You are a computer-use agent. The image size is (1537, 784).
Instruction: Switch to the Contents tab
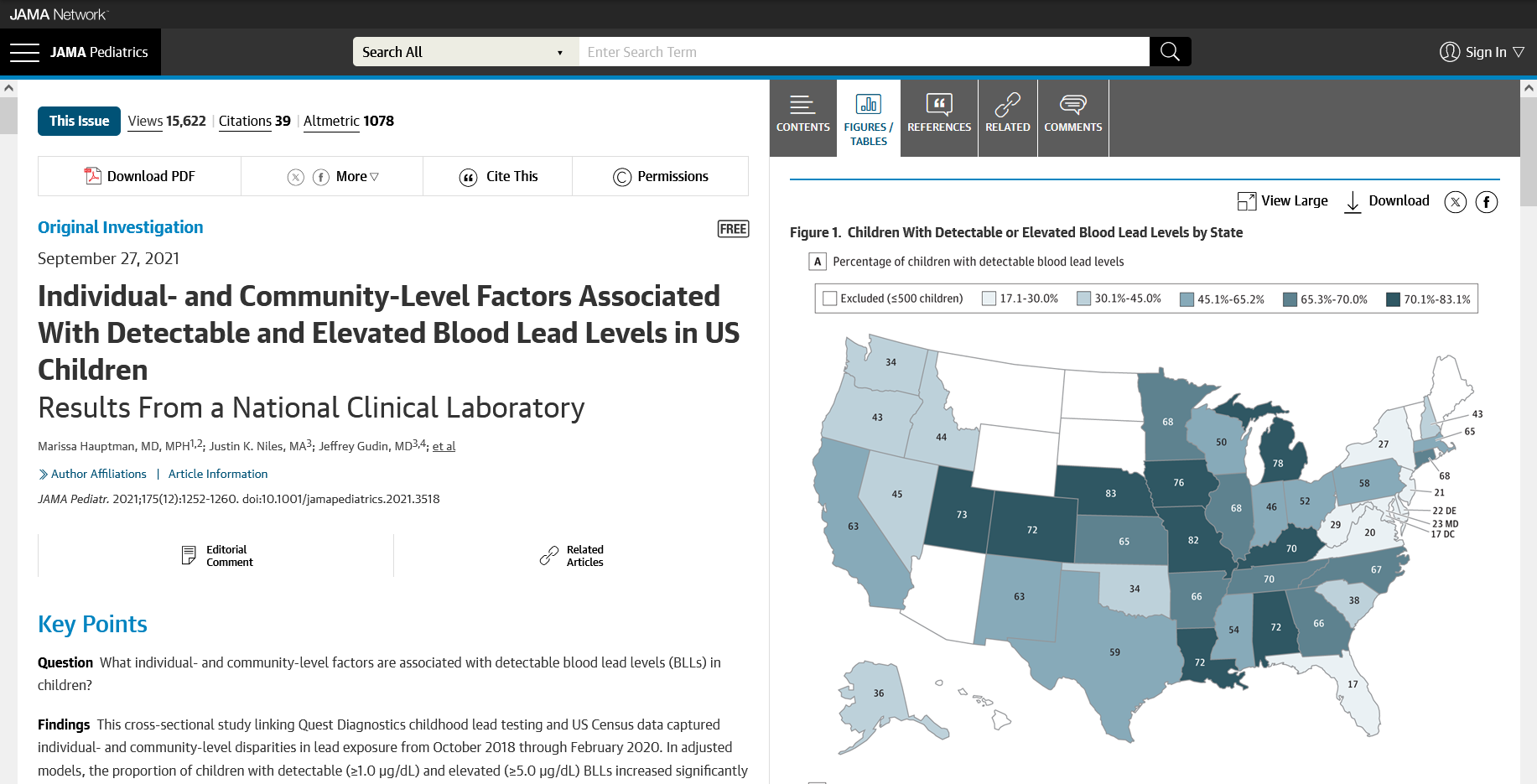pyautogui.click(x=802, y=115)
